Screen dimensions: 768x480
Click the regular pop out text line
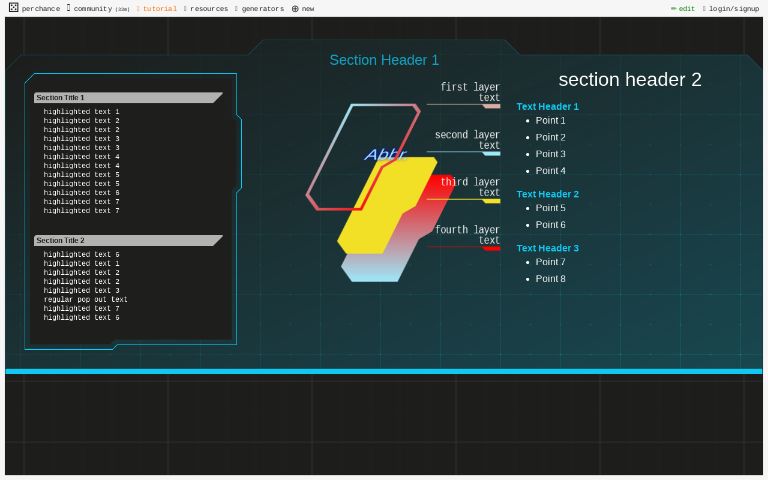pyautogui.click(x=85, y=299)
